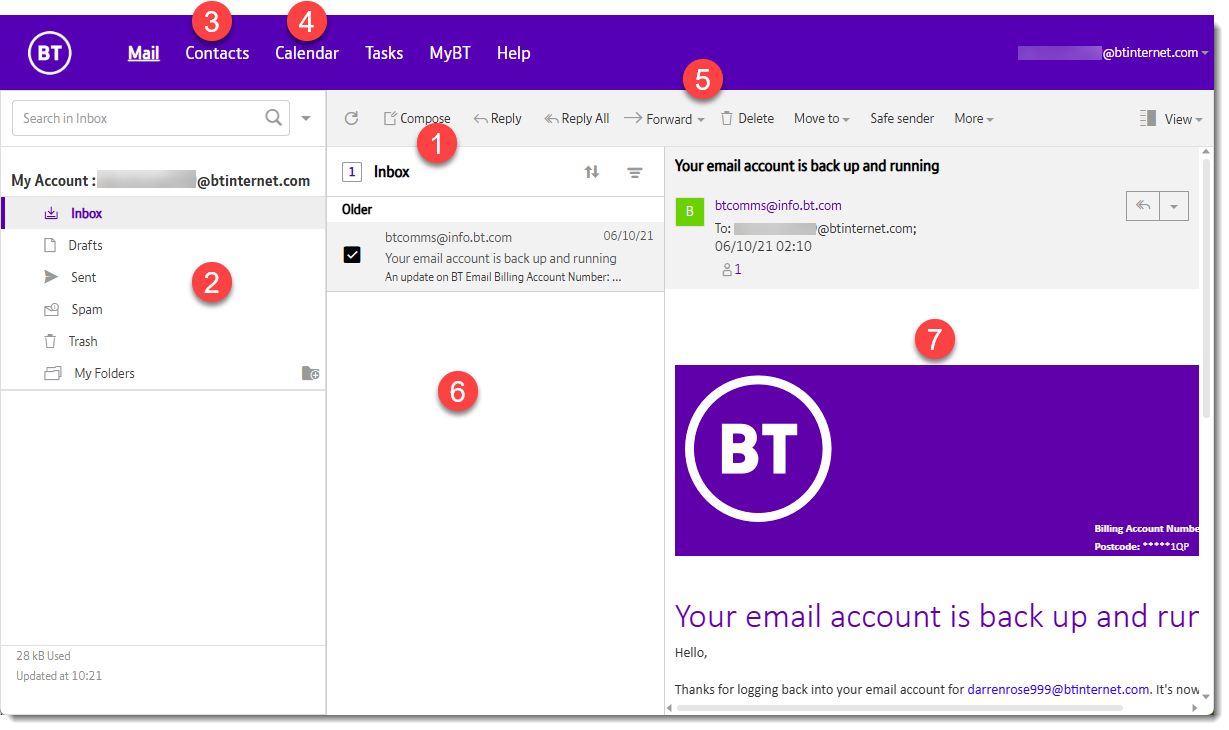Open the Help tab

513,53
